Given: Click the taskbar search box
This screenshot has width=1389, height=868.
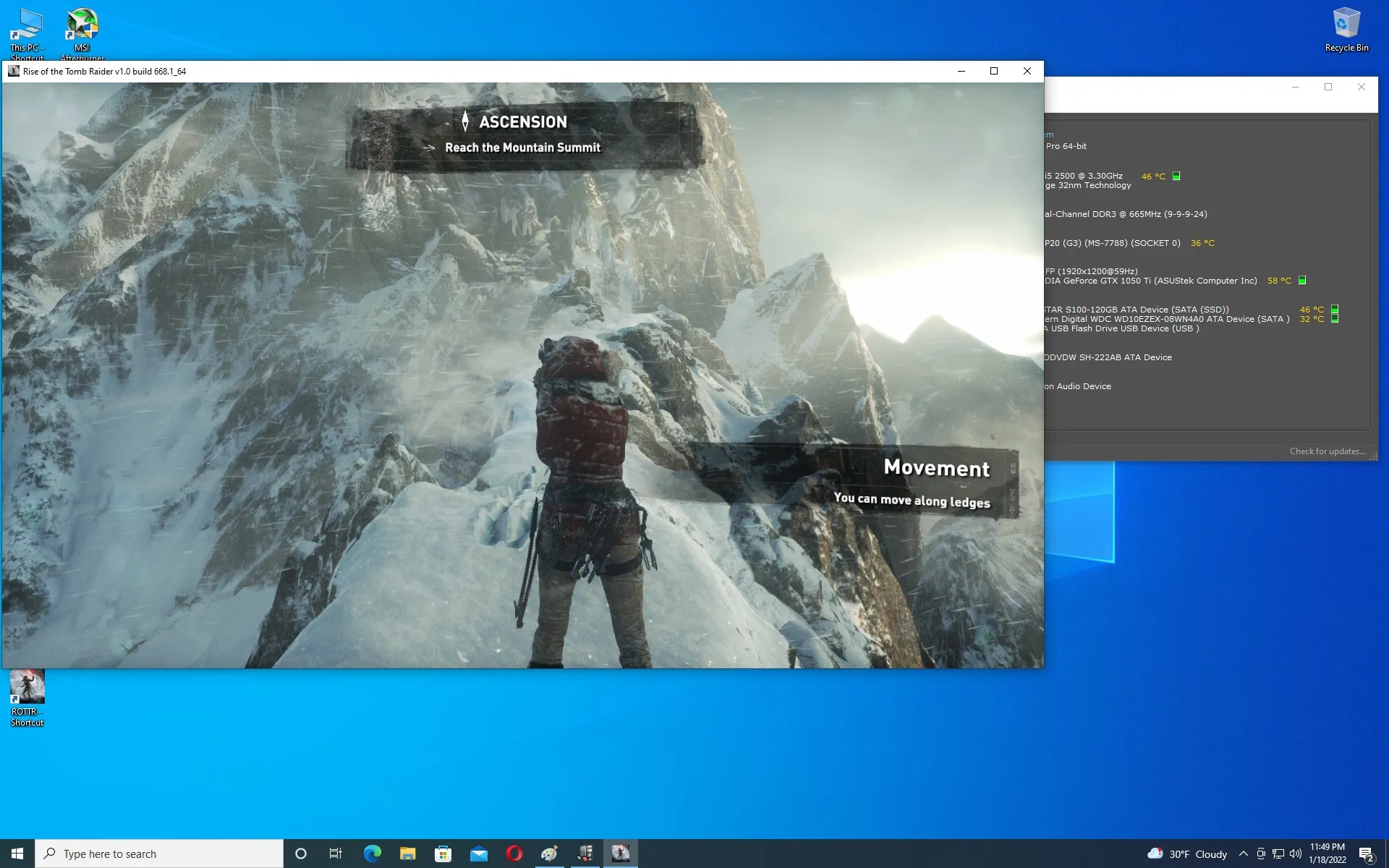Looking at the screenshot, I should click(x=159, y=854).
